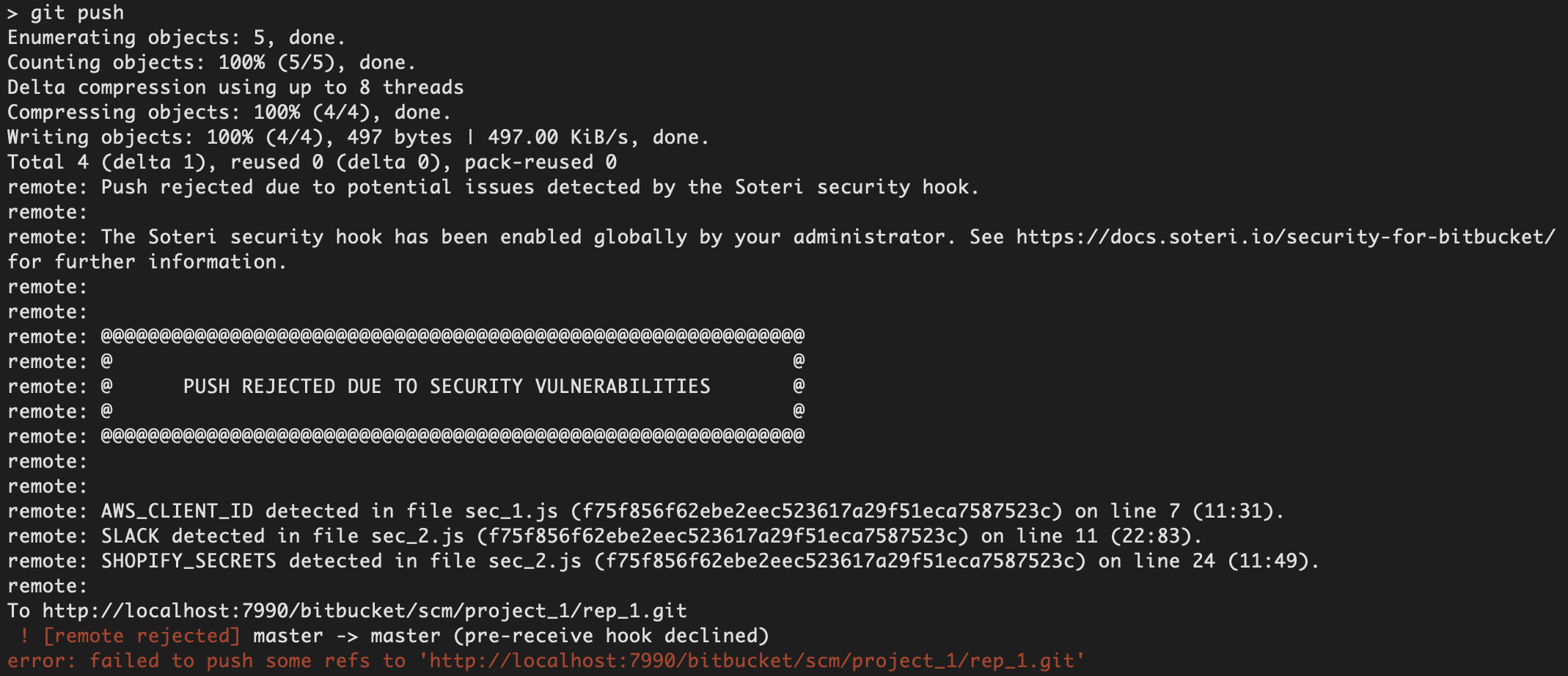Click 'Delta compression using up to 8 threads'

pos(235,87)
